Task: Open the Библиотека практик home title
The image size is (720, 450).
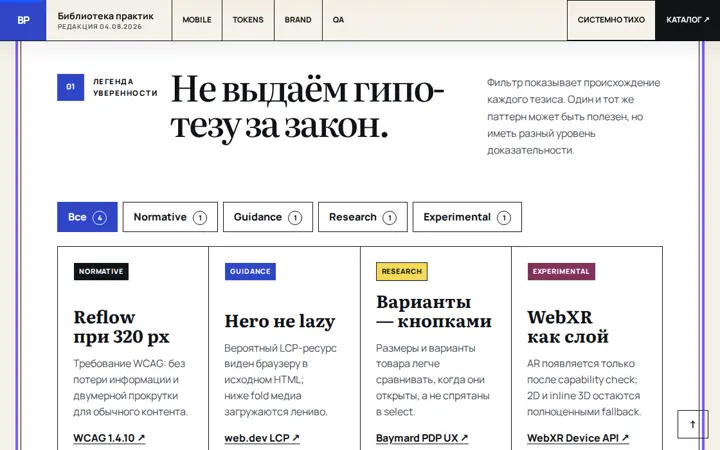Action: 106,16
